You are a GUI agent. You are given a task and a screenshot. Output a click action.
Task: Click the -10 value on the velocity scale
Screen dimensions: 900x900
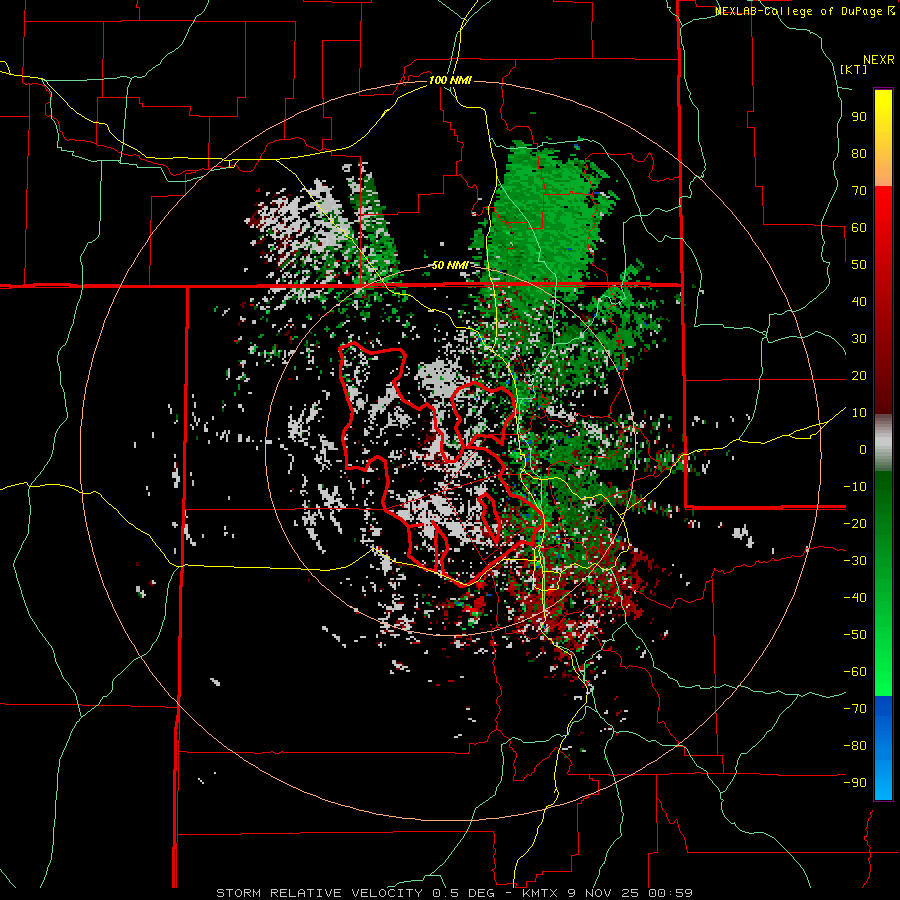[855, 487]
